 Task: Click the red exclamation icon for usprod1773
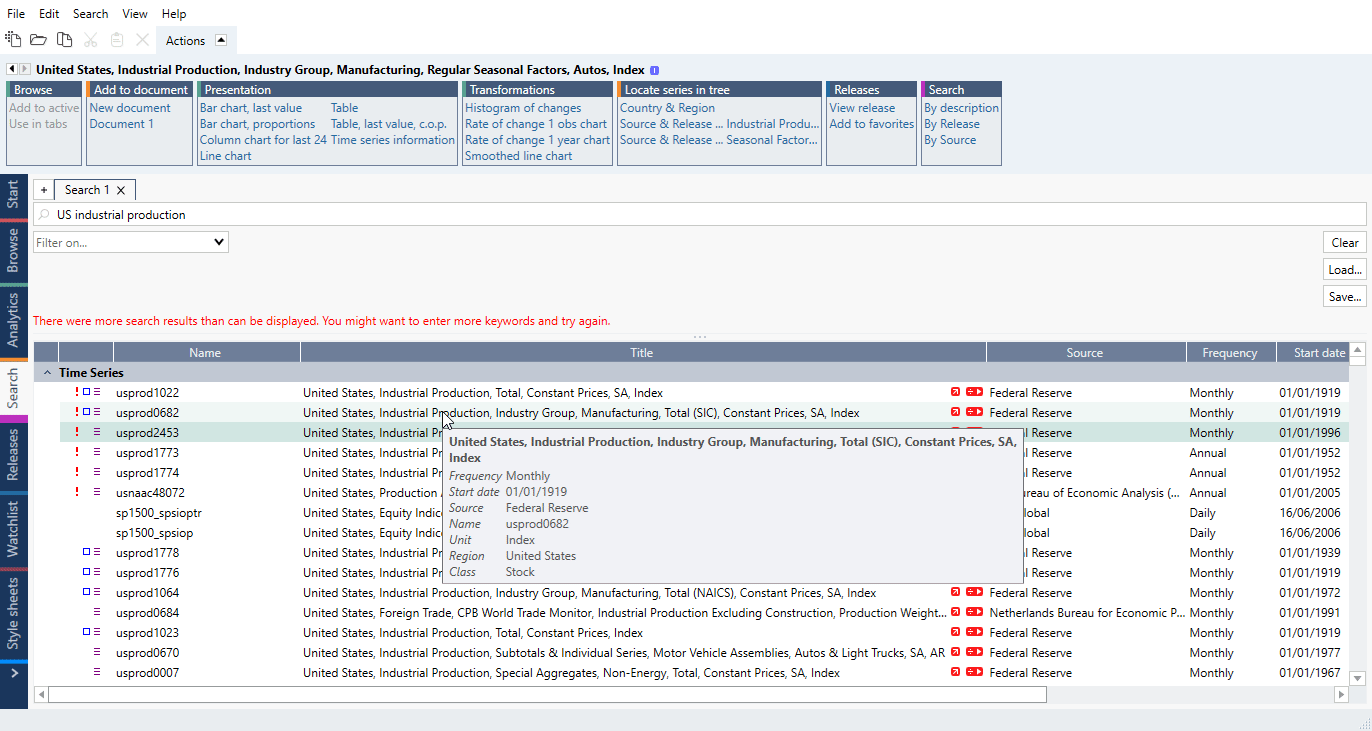(77, 452)
